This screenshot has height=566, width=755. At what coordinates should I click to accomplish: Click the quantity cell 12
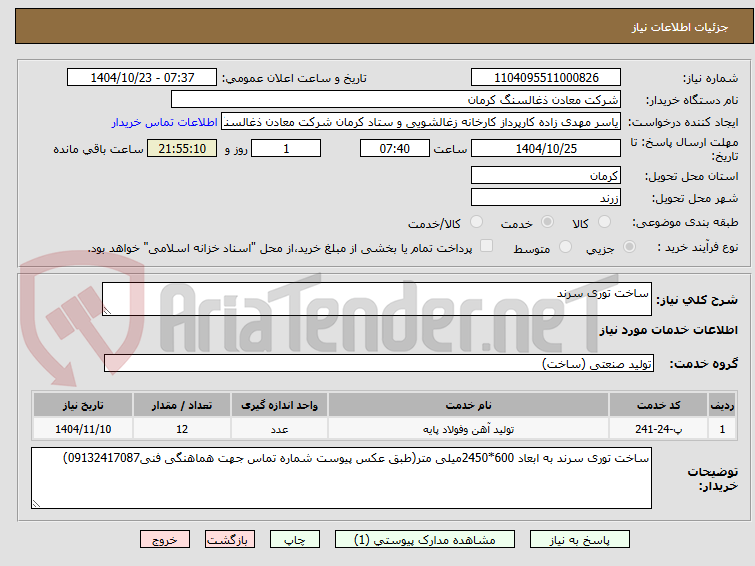click(x=182, y=429)
